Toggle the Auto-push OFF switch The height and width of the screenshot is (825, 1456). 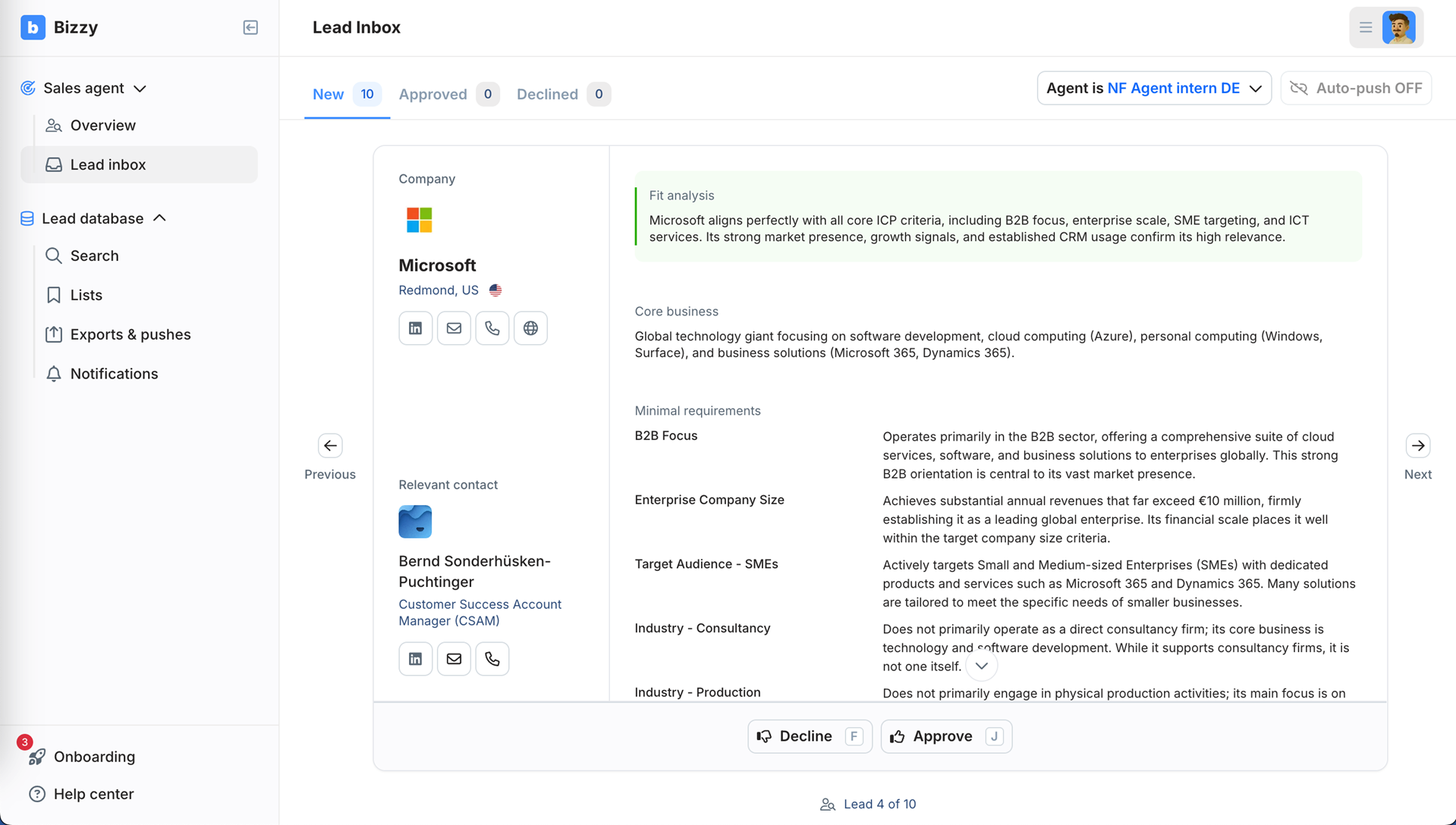point(1356,89)
